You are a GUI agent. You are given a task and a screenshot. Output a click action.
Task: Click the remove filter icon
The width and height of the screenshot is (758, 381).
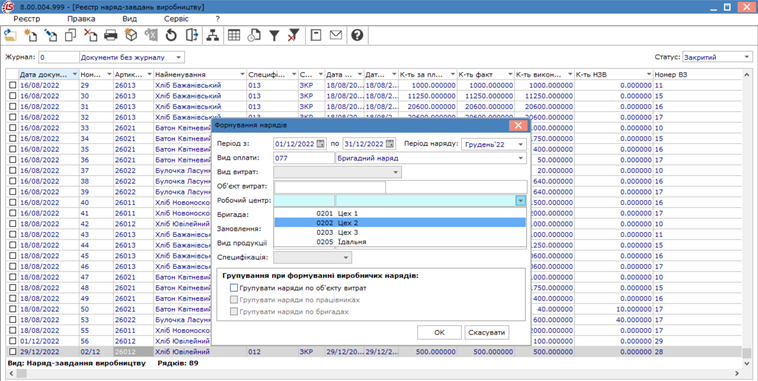click(x=293, y=35)
